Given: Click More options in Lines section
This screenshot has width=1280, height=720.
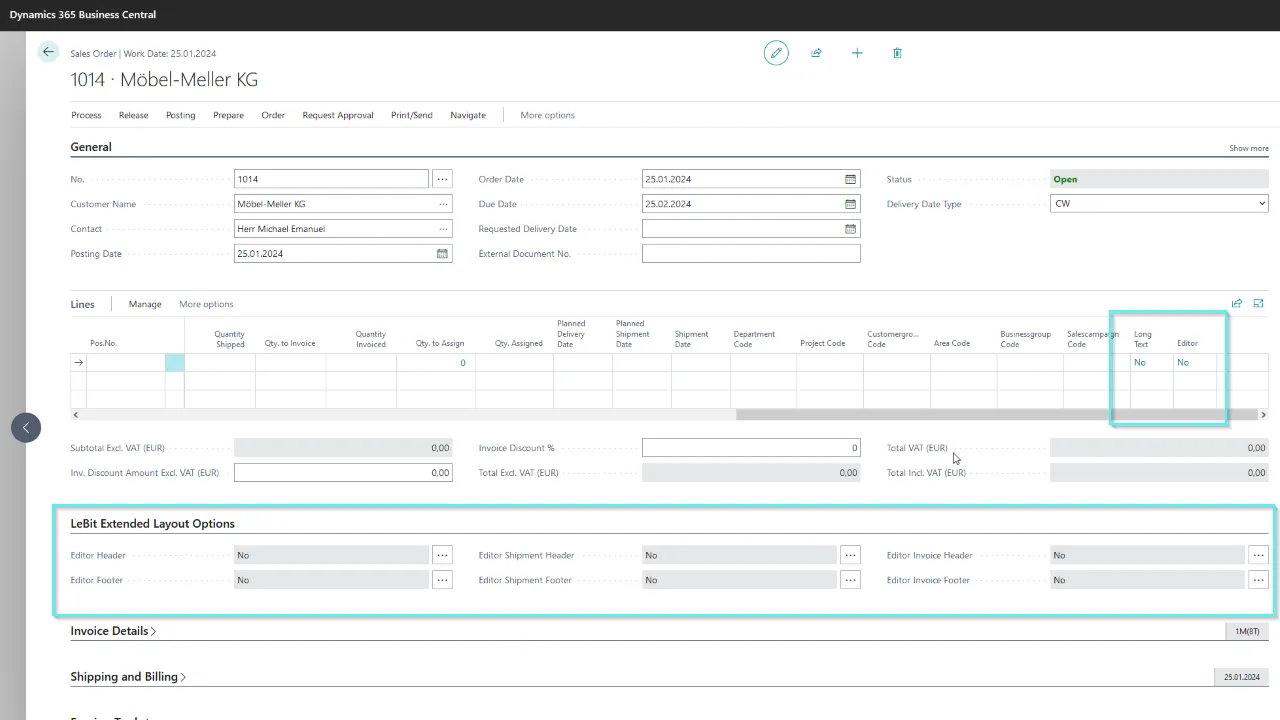Looking at the screenshot, I should tap(206, 304).
